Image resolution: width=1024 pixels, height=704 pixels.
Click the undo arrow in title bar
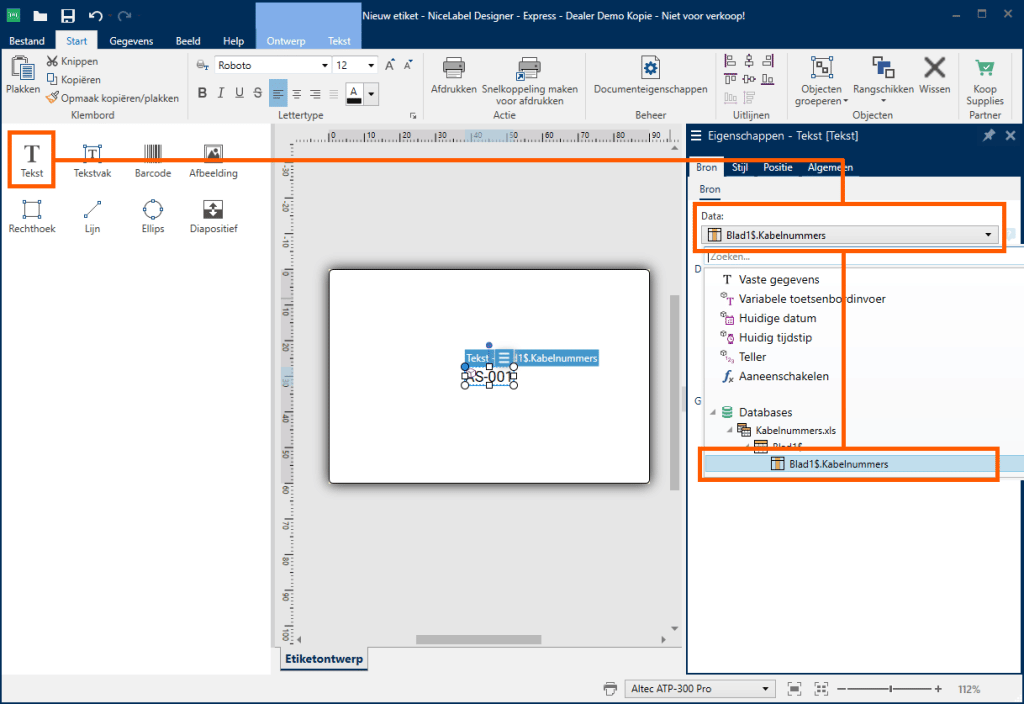pos(95,16)
